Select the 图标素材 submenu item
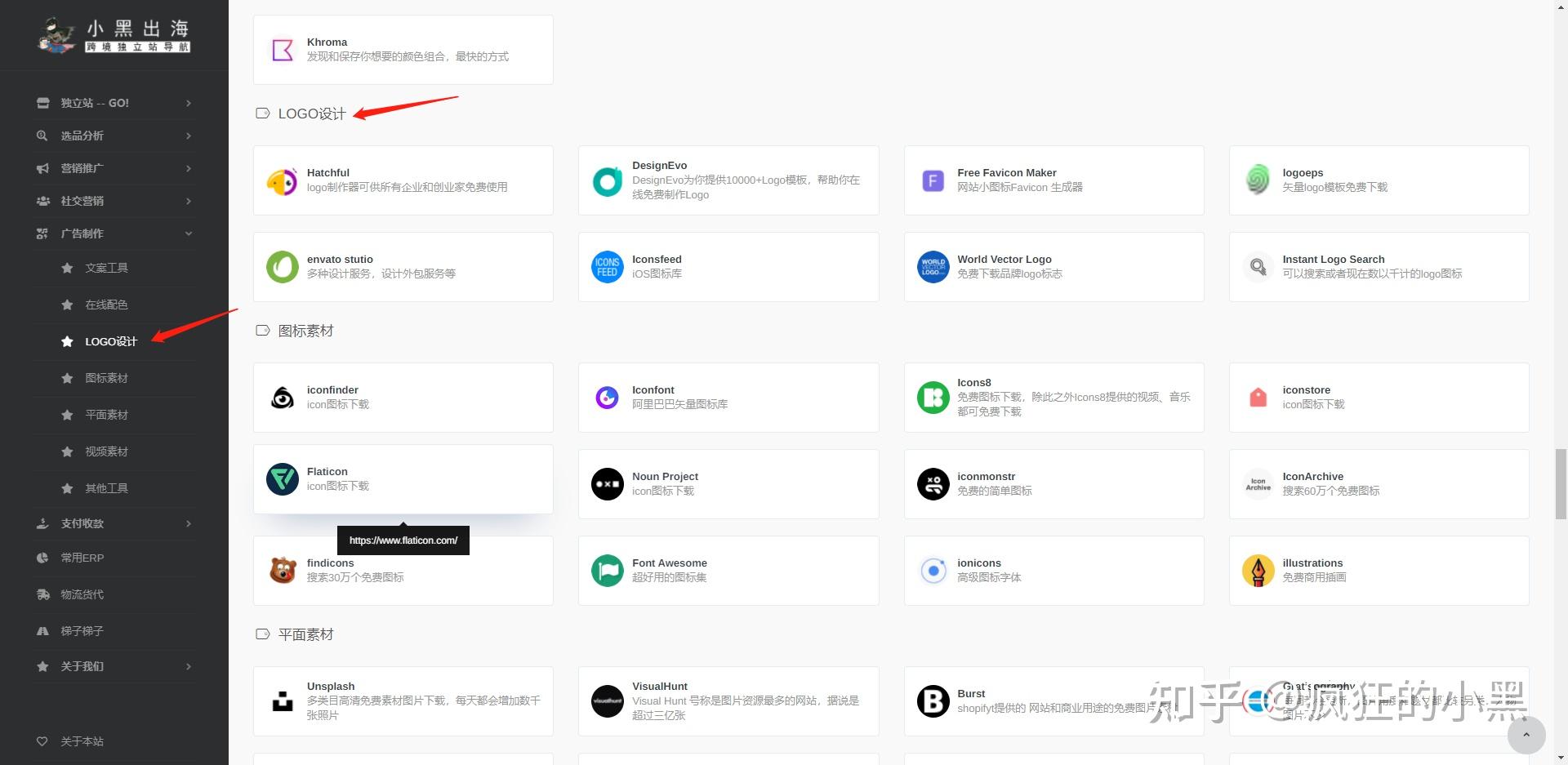This screenshot has width=1568, height=765. [106, 378]
